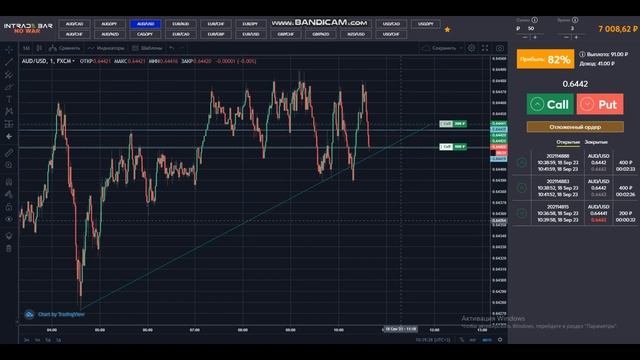Select the back arrow marker tool
Viewport: 640px width, 360px height.
9,136
